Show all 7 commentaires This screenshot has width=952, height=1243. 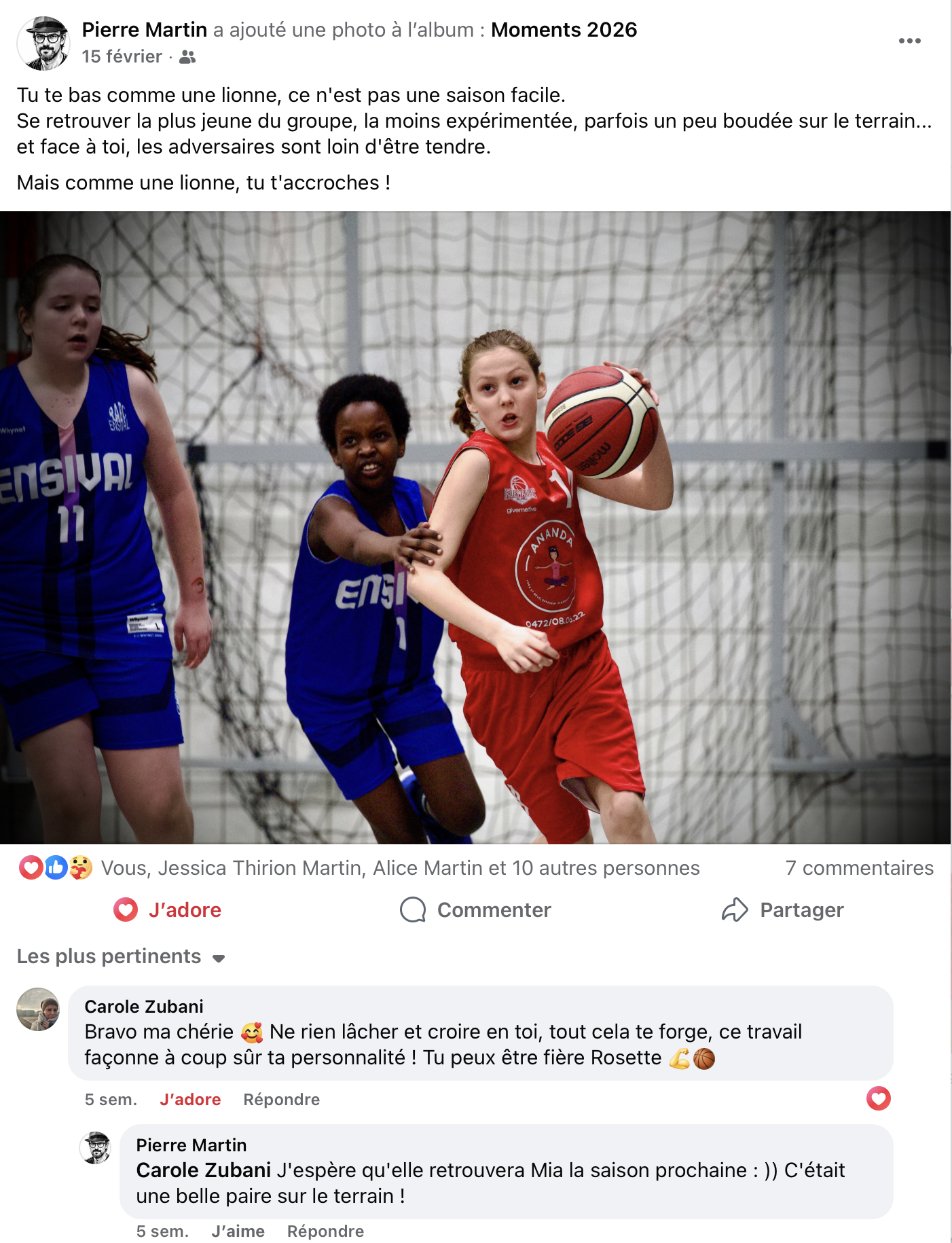tap(859, 868)
